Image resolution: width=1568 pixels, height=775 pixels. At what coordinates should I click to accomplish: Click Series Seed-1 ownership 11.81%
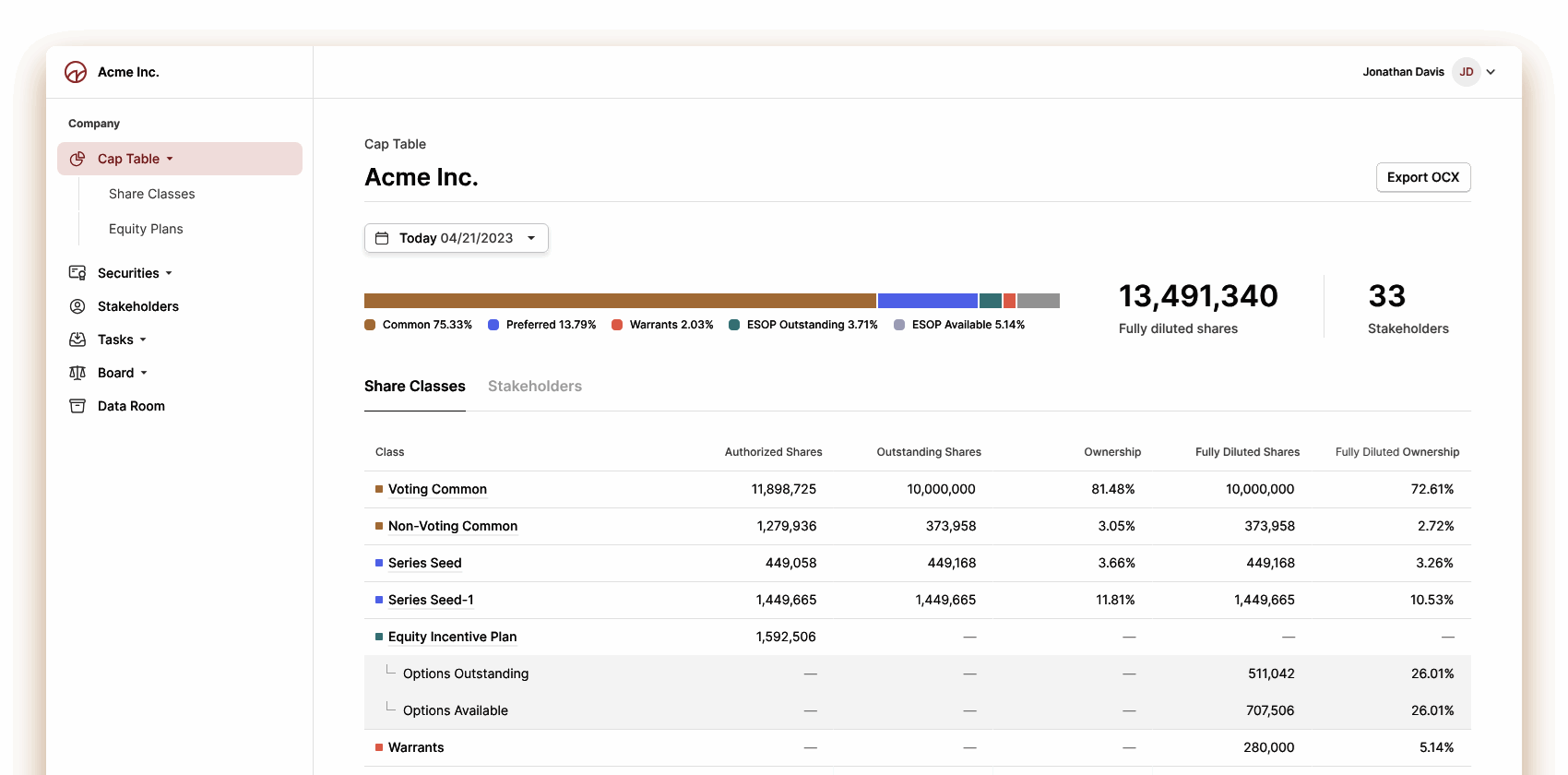click(x=1115, y=600)
